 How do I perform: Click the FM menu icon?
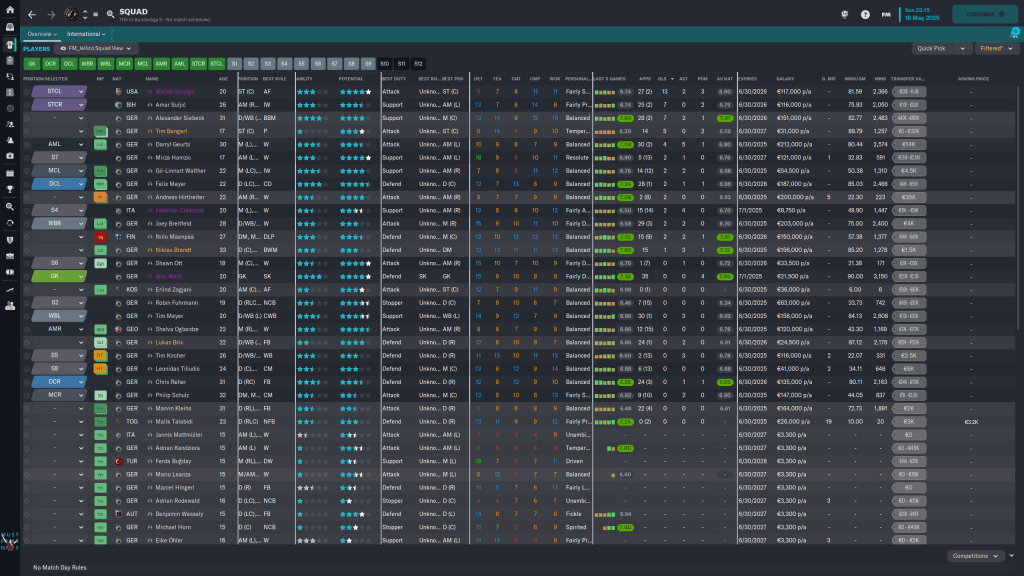(886, 15)
